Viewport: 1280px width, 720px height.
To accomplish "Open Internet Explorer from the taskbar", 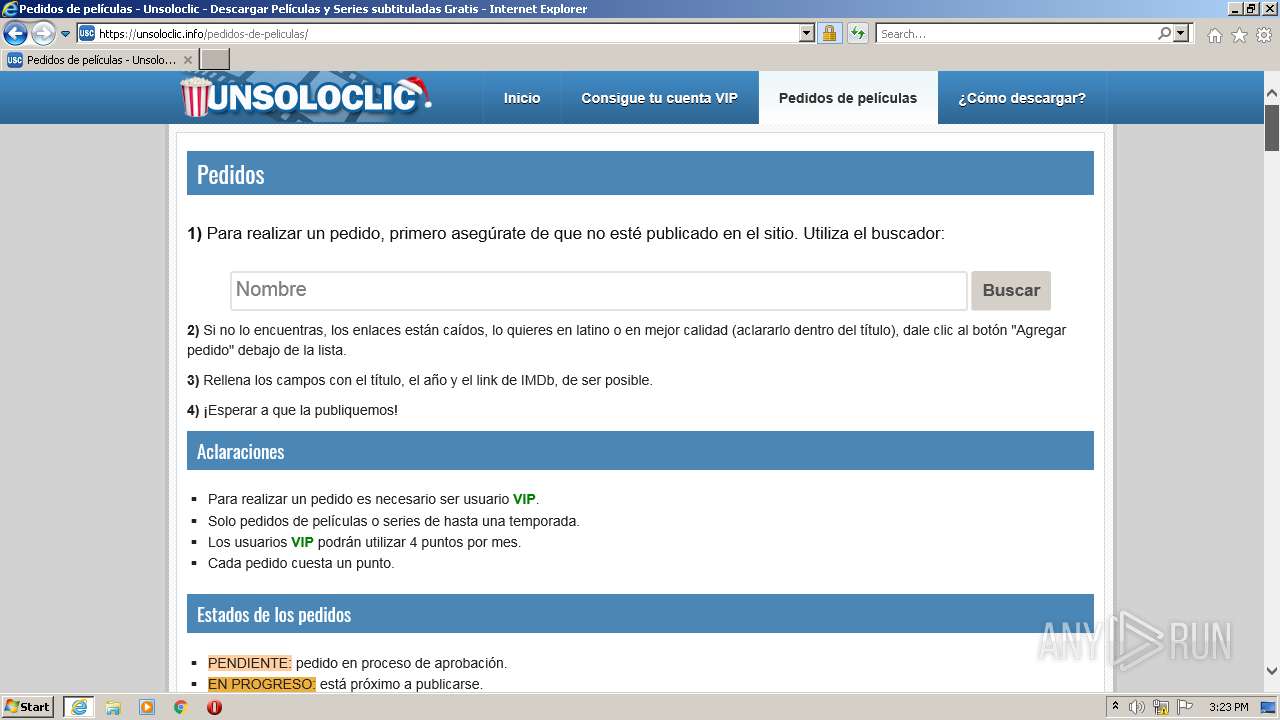I will [79, 707].
